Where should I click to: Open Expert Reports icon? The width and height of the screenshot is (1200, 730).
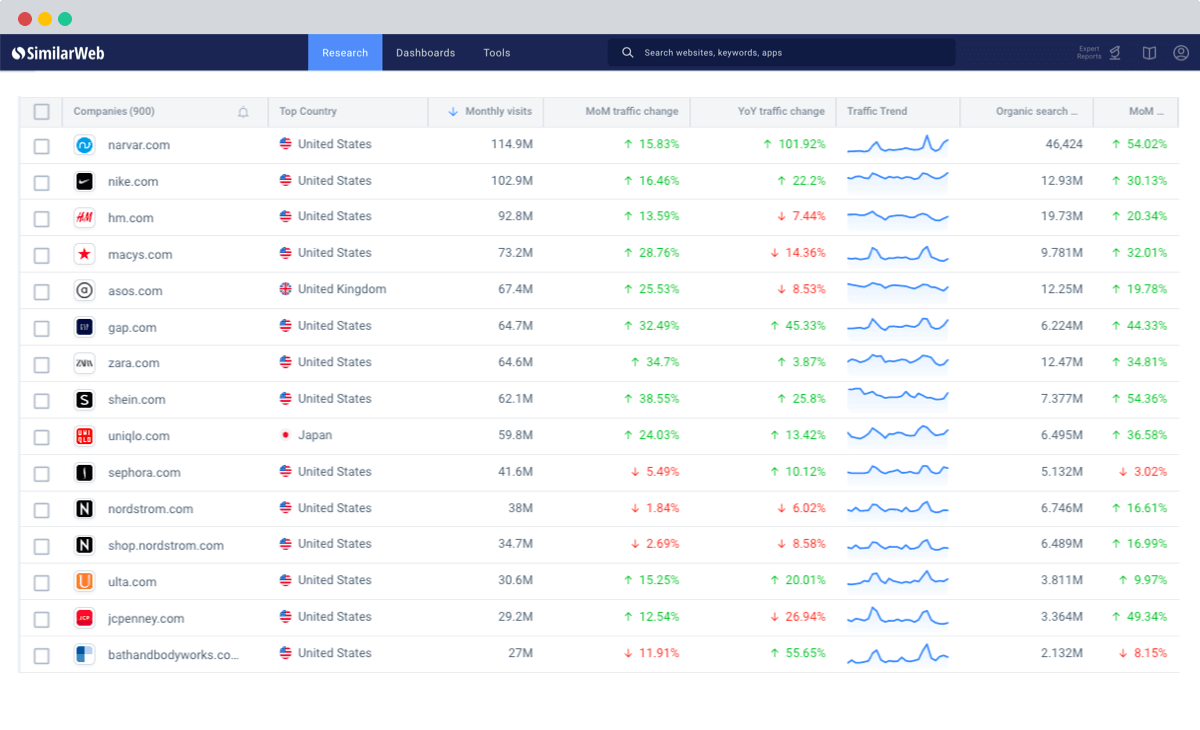click(x=1114, y=53)
